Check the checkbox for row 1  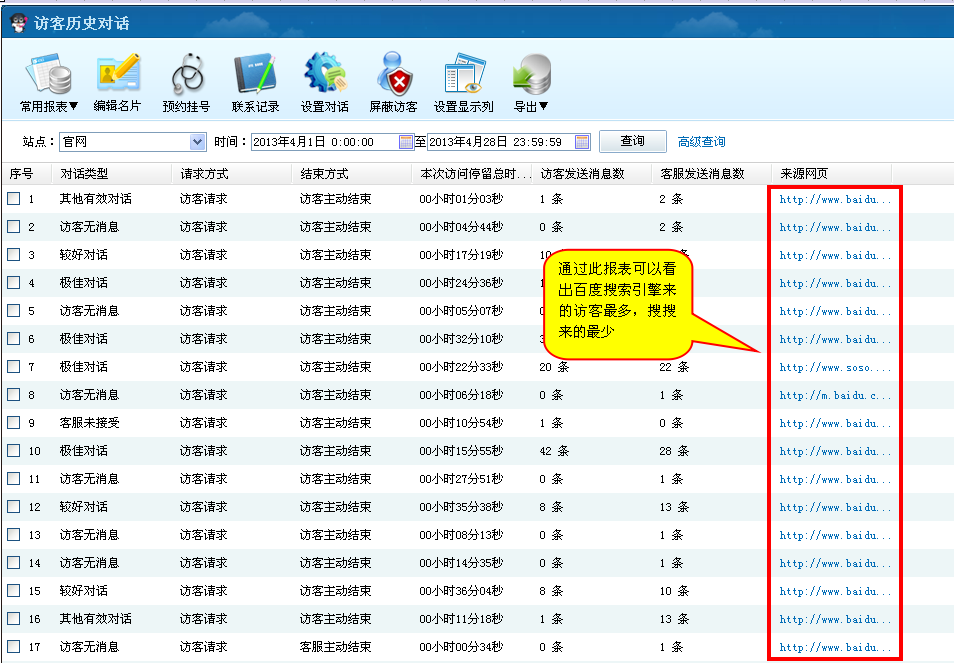click(x=14, y=199)
